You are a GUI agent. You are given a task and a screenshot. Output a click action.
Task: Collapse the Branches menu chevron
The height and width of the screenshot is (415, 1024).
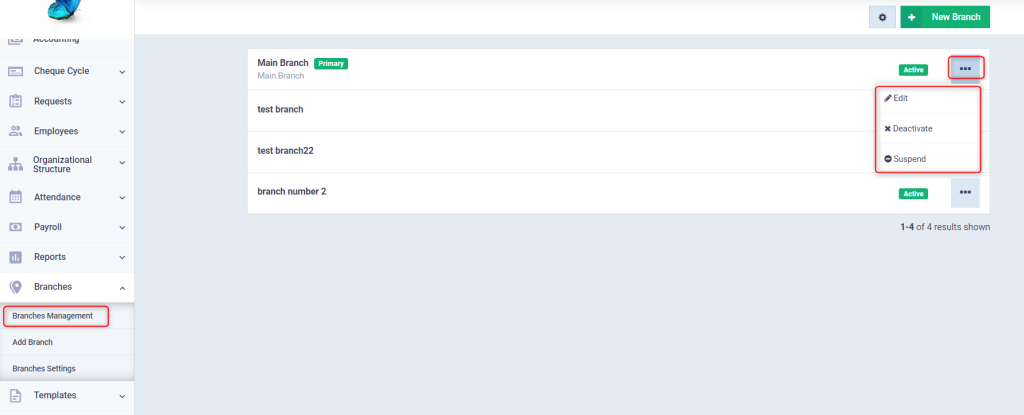(122, 288)
